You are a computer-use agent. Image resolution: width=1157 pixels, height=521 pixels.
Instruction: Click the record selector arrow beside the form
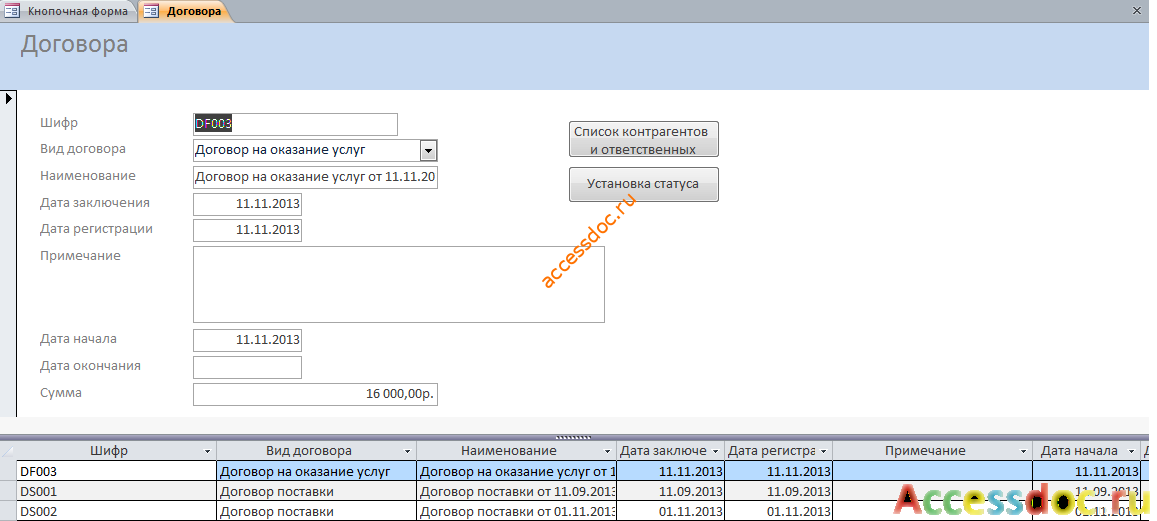[8, 98]
